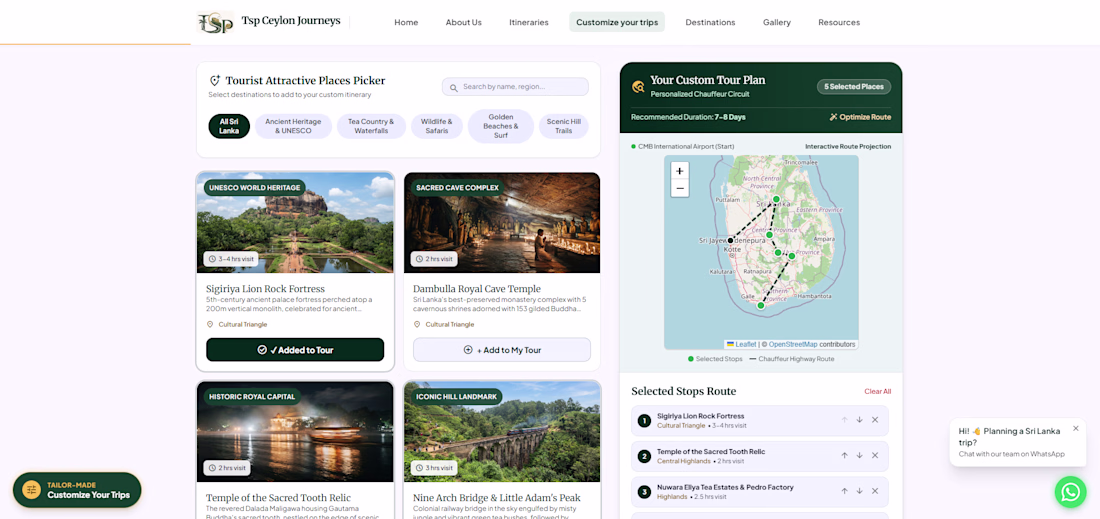1100x519 pixels.
Task: Remove Nuwara Eliya Tea Estates stop
Action: pos(875,491)
